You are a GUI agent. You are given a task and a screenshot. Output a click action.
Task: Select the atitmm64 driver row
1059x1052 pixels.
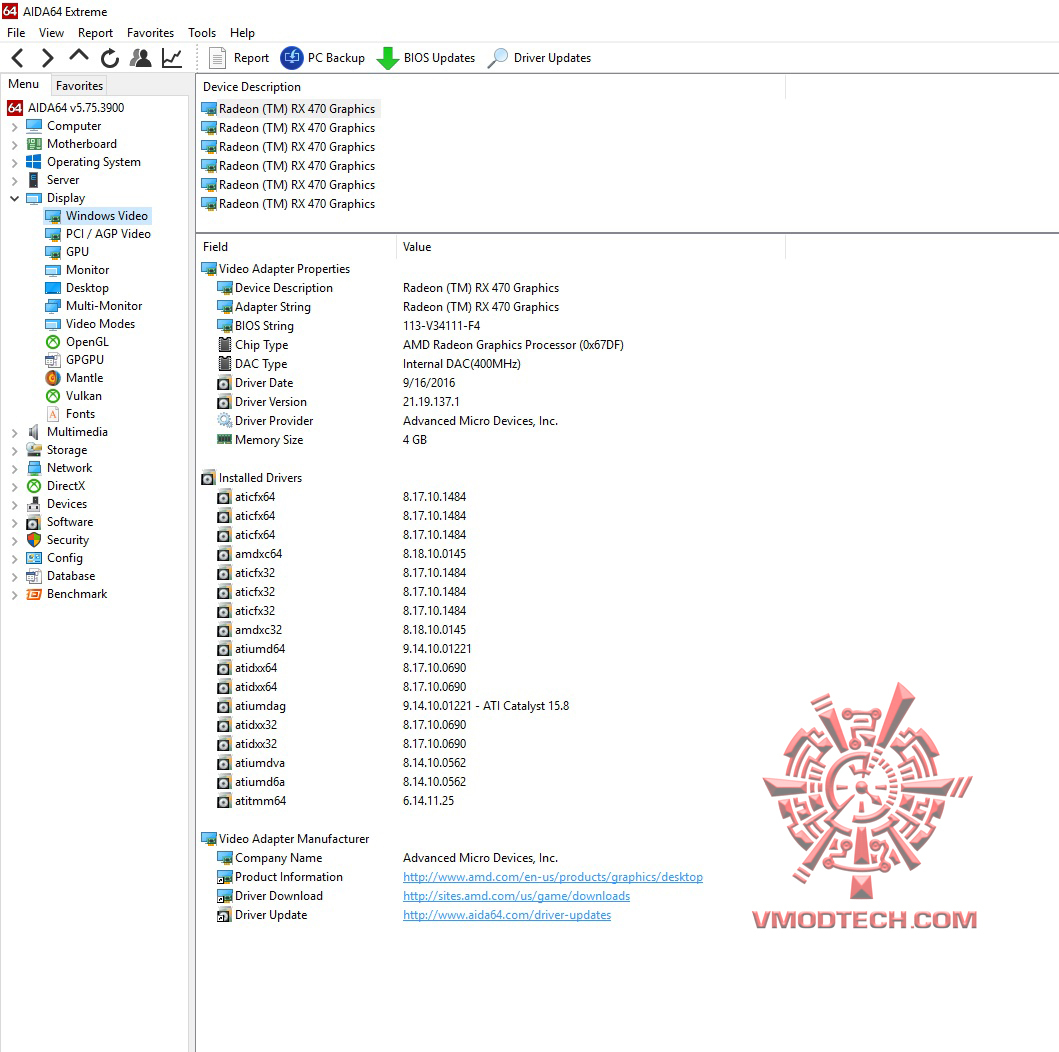click(x=335, y=801)
